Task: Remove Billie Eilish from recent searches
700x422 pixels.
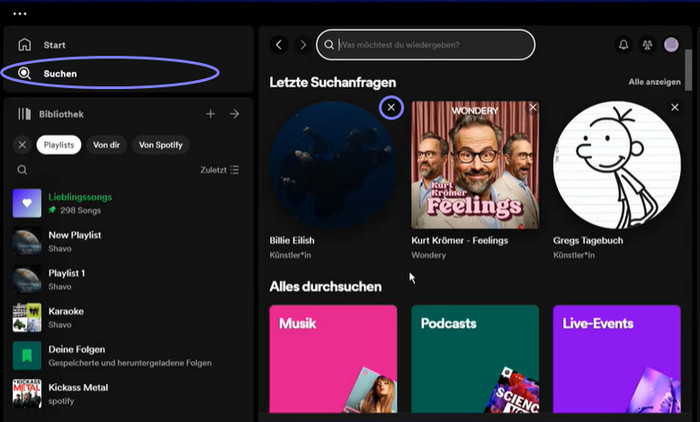Action: tap(391, 107)
